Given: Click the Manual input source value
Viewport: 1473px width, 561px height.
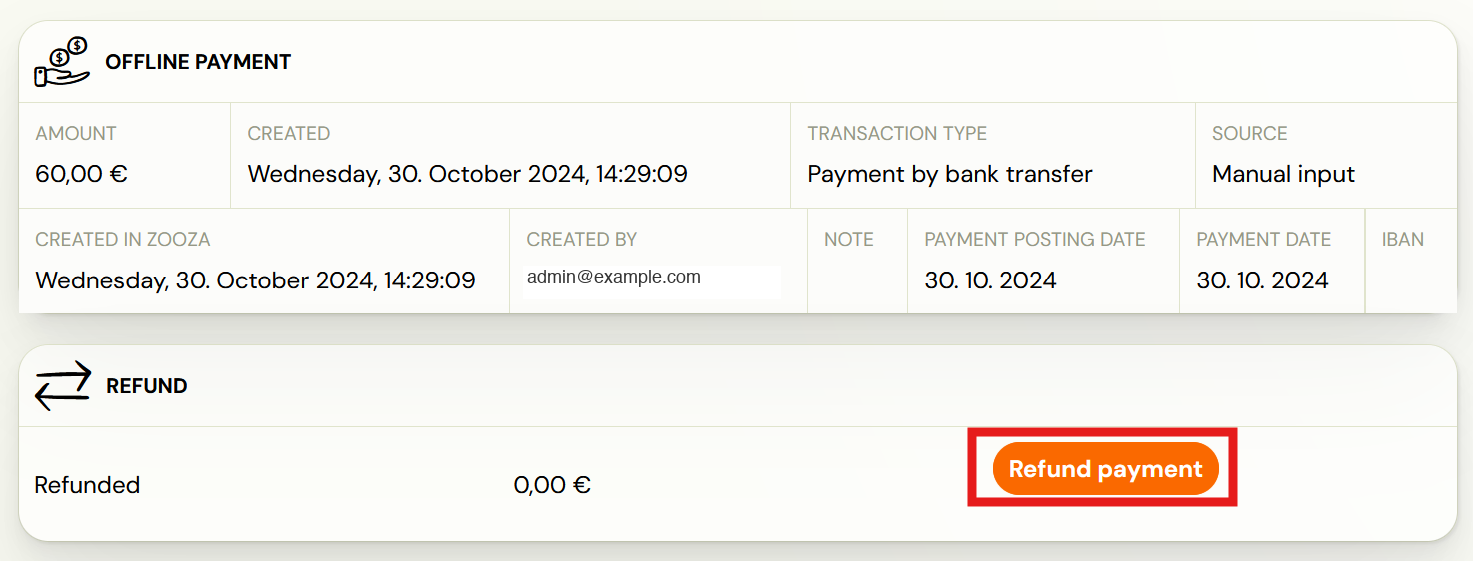Looking at the screenshot, I should 1283,174.
